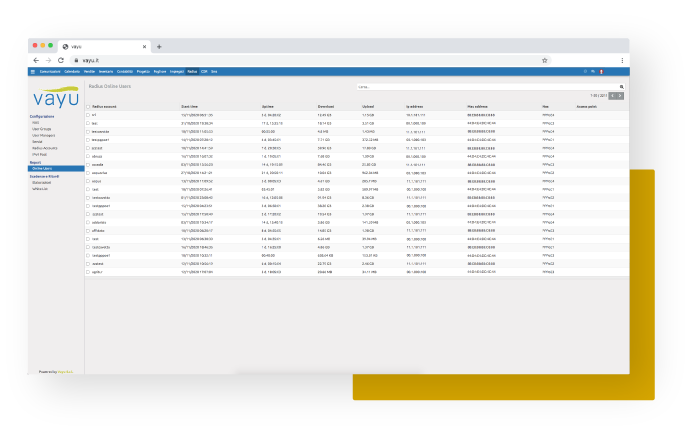
Task: Click the vayu logo
Action: 56,97
